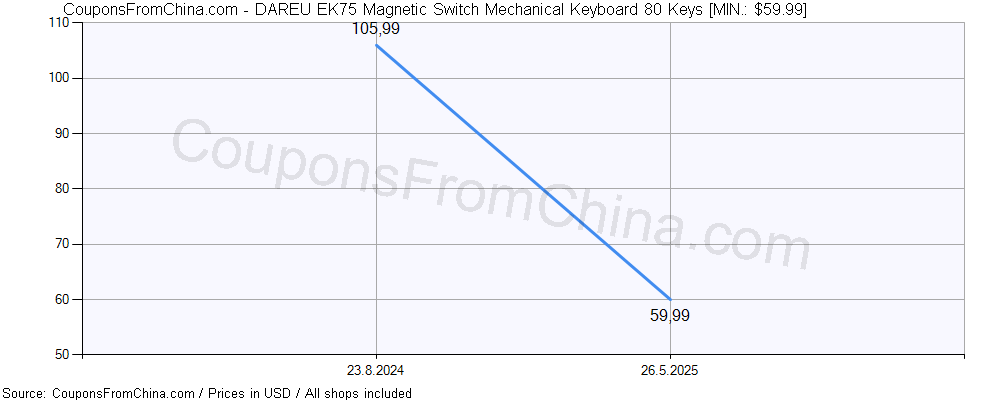Viewport: 1000px width, 400px height.
Task: Click the start point of blue line
Action: tap(376, 45)
